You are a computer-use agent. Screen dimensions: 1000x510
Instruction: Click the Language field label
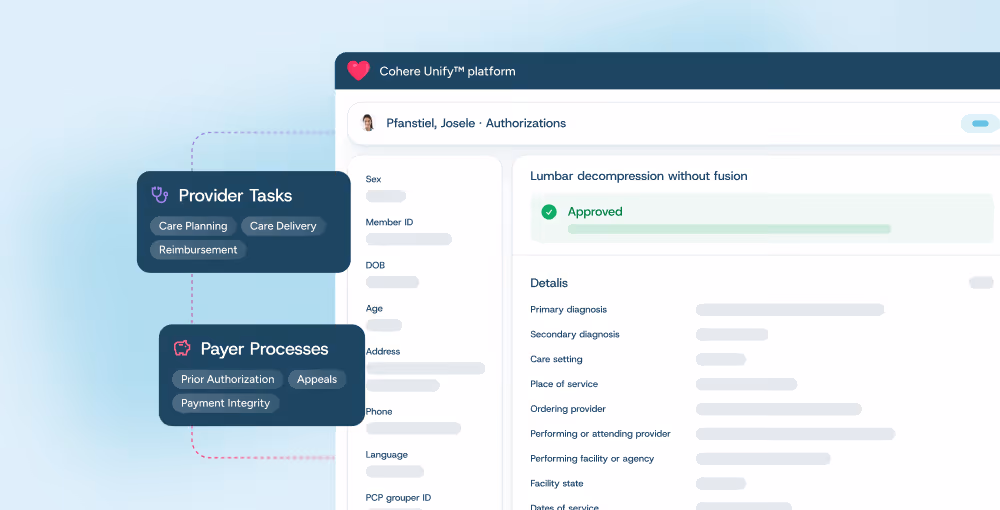point(386,455)
